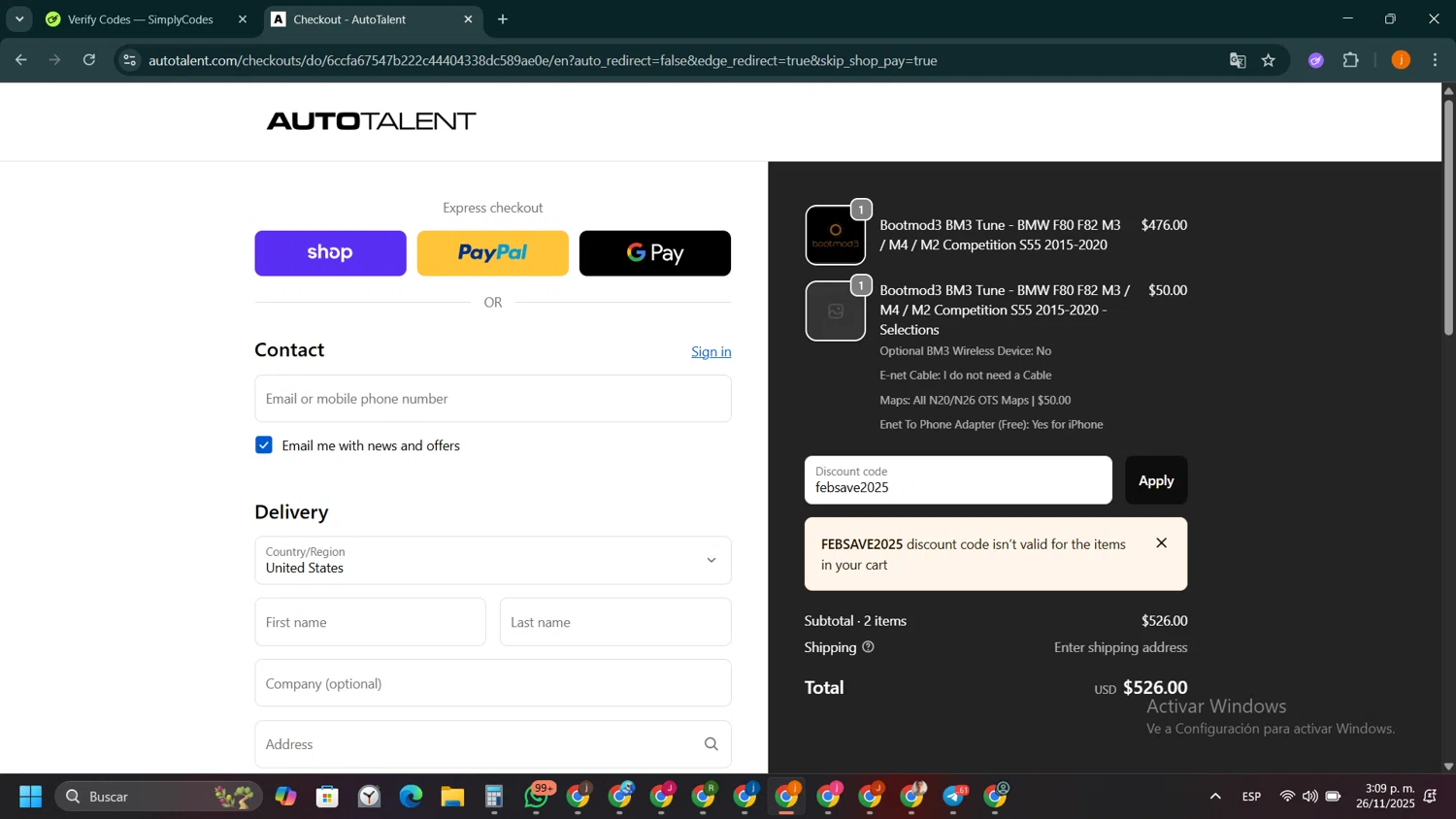
Task: Open the Wi-Fi network icon
Action: 1287,797
